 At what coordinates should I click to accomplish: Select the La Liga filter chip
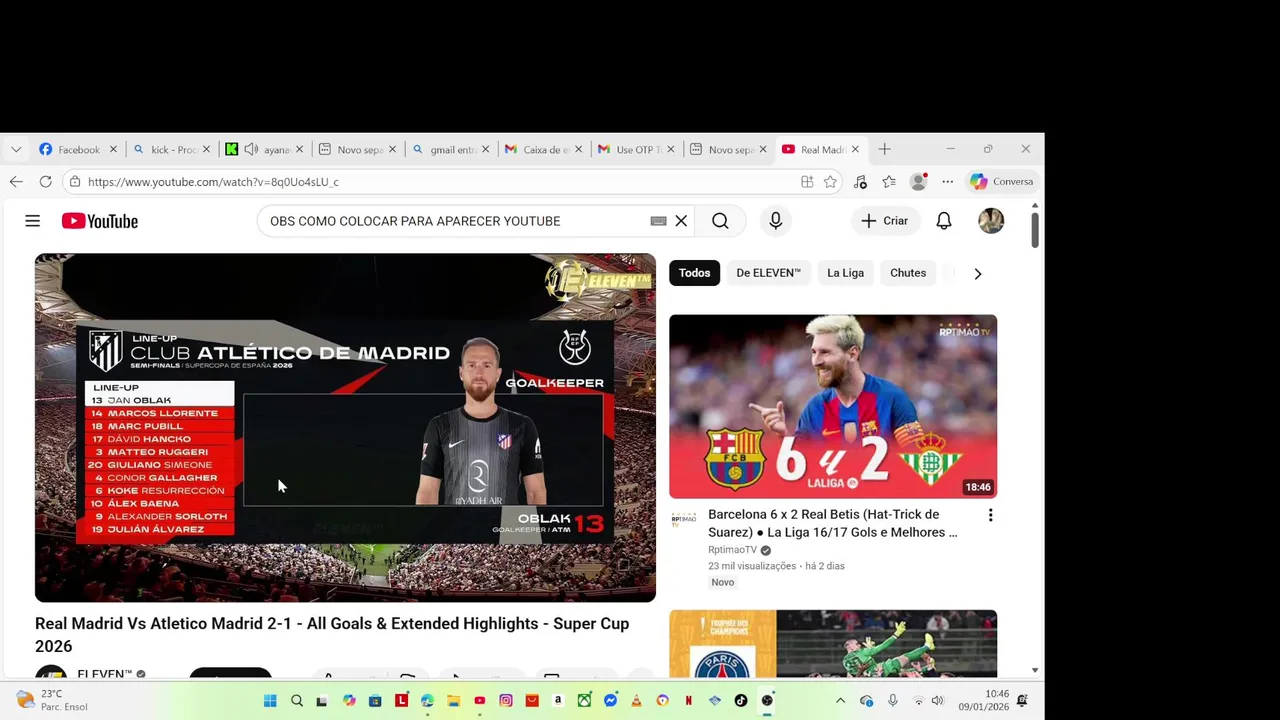845,273
